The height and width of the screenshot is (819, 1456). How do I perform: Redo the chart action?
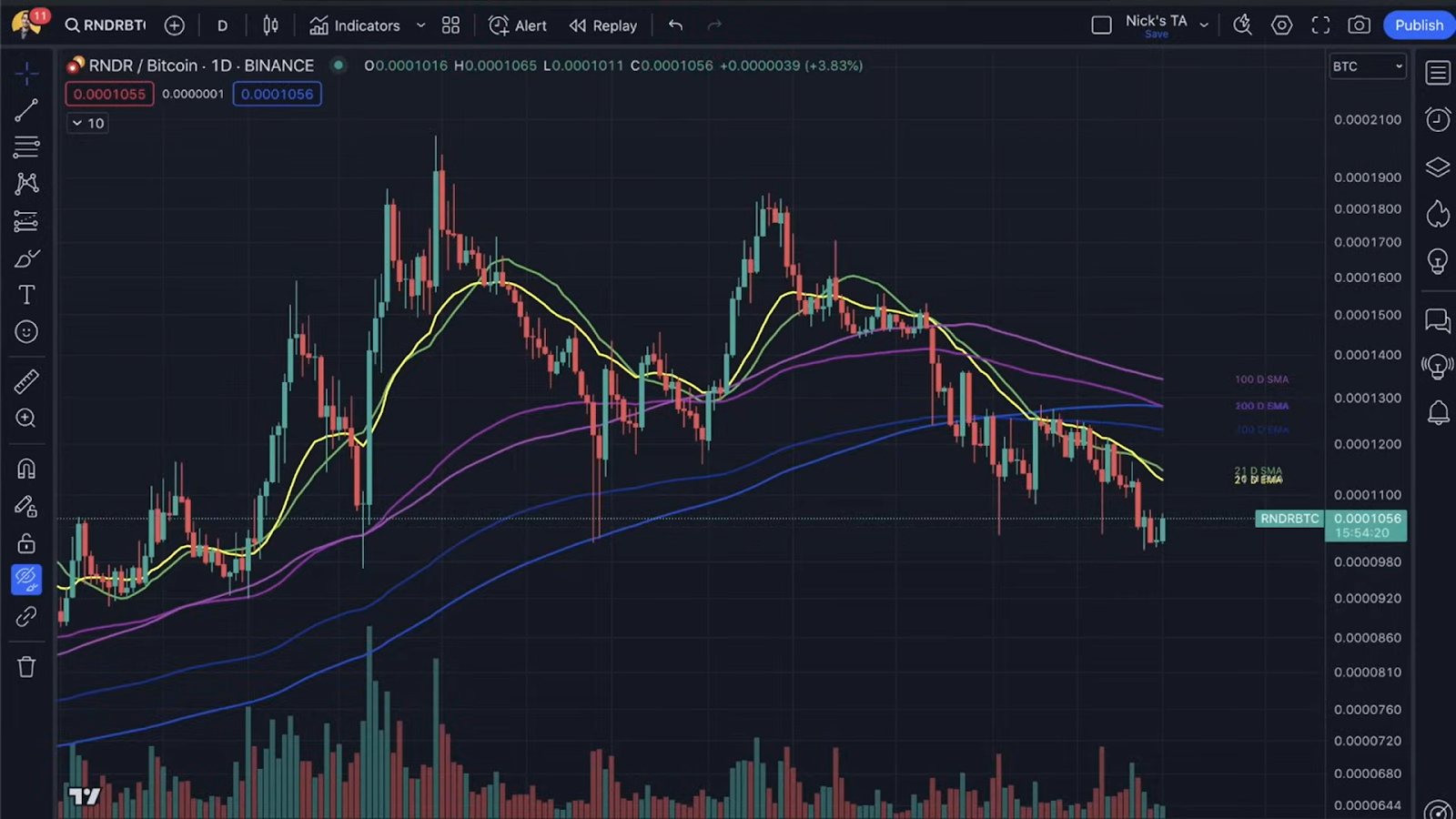pyautogui.click(x=715, y=25)
